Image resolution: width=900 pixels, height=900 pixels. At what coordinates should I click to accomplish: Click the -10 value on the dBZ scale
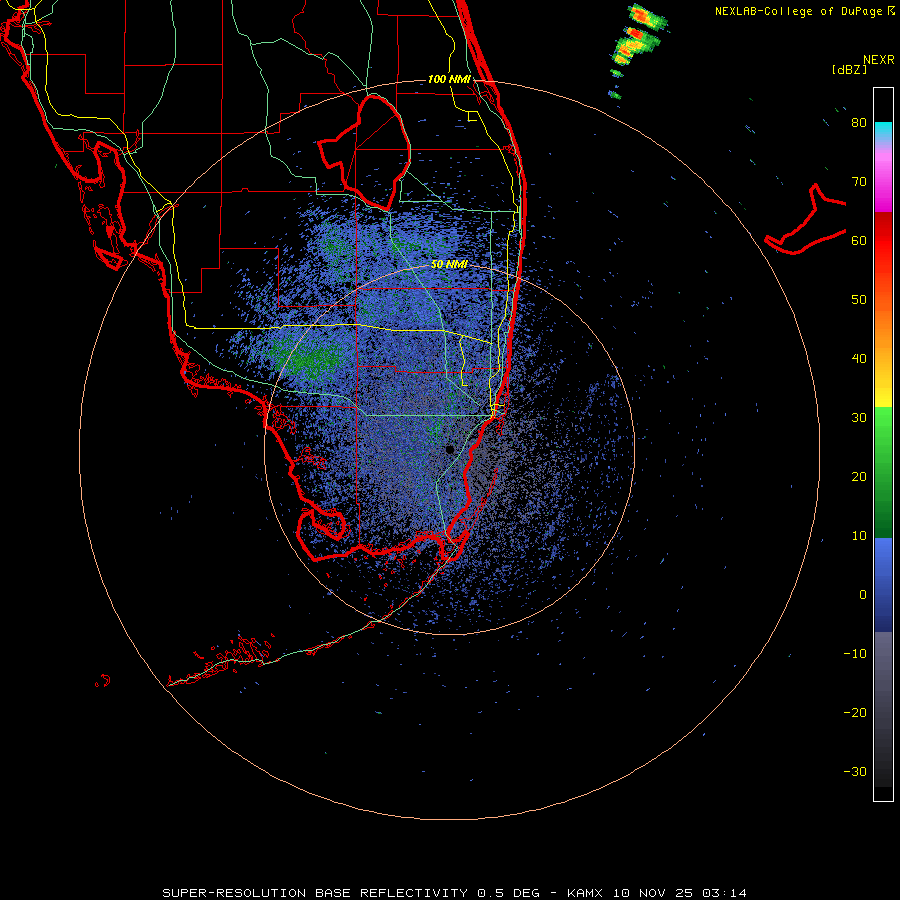(855, 654)
